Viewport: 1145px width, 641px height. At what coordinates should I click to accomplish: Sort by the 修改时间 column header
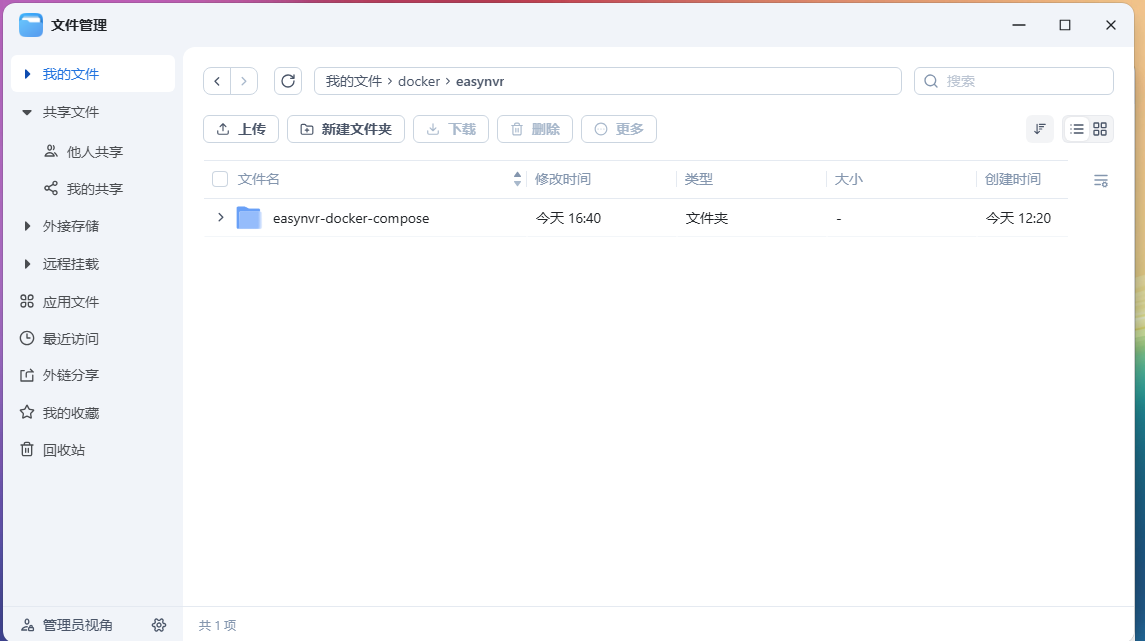pos(563,179)
